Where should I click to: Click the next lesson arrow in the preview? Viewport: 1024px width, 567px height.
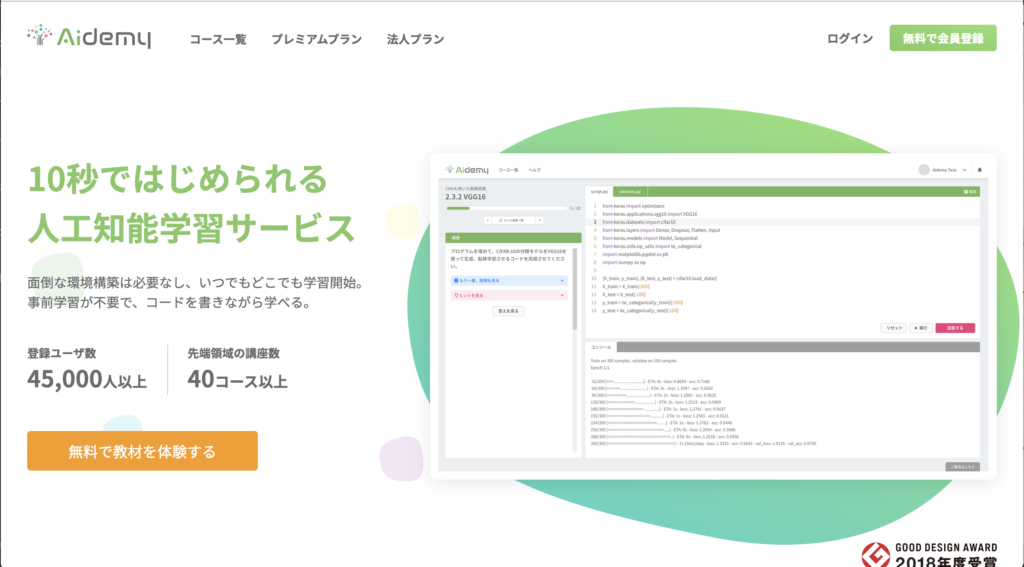click(x=539, y=220)
